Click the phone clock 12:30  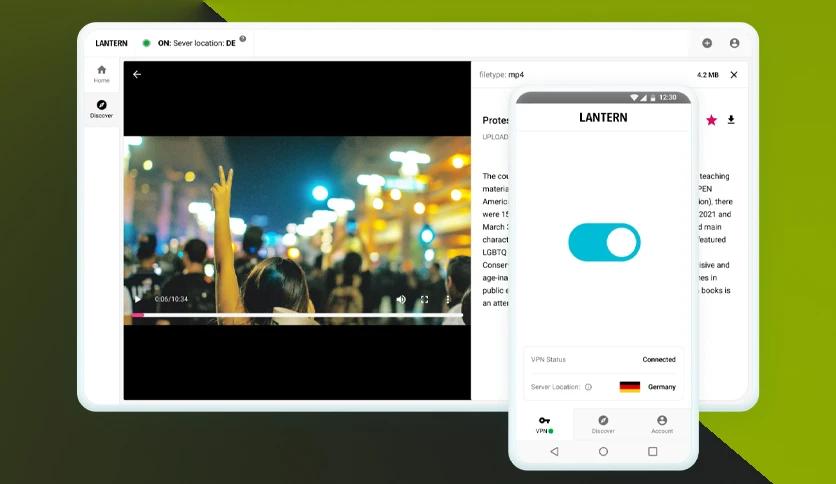[x=668, y=98]
